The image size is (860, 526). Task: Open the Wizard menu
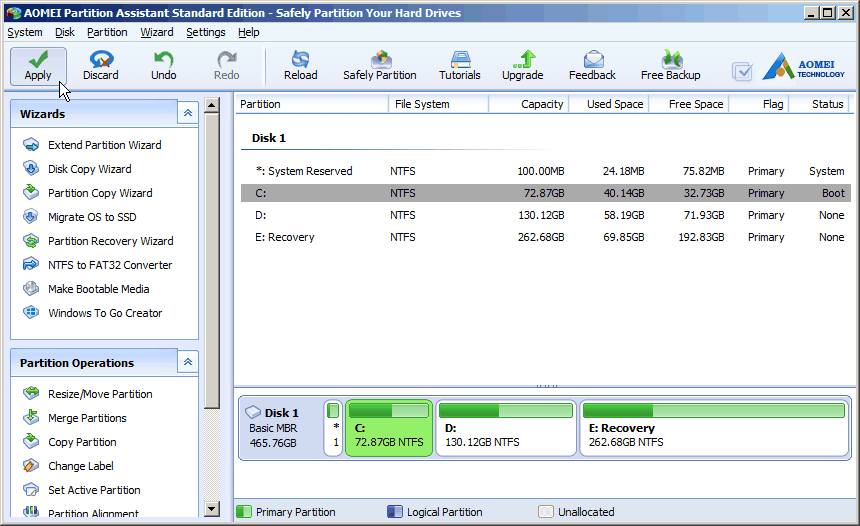[157, 32]
